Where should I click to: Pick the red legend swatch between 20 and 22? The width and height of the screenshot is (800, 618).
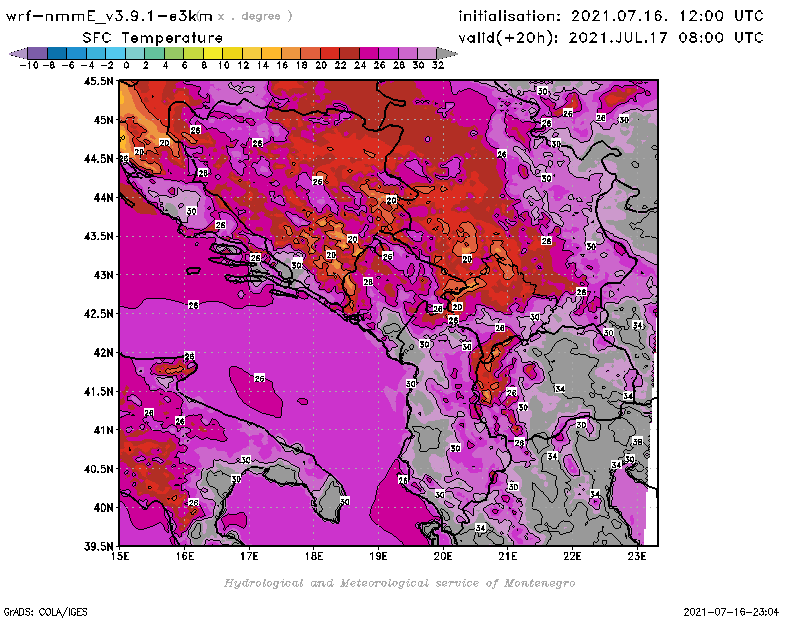click(329, 53)
